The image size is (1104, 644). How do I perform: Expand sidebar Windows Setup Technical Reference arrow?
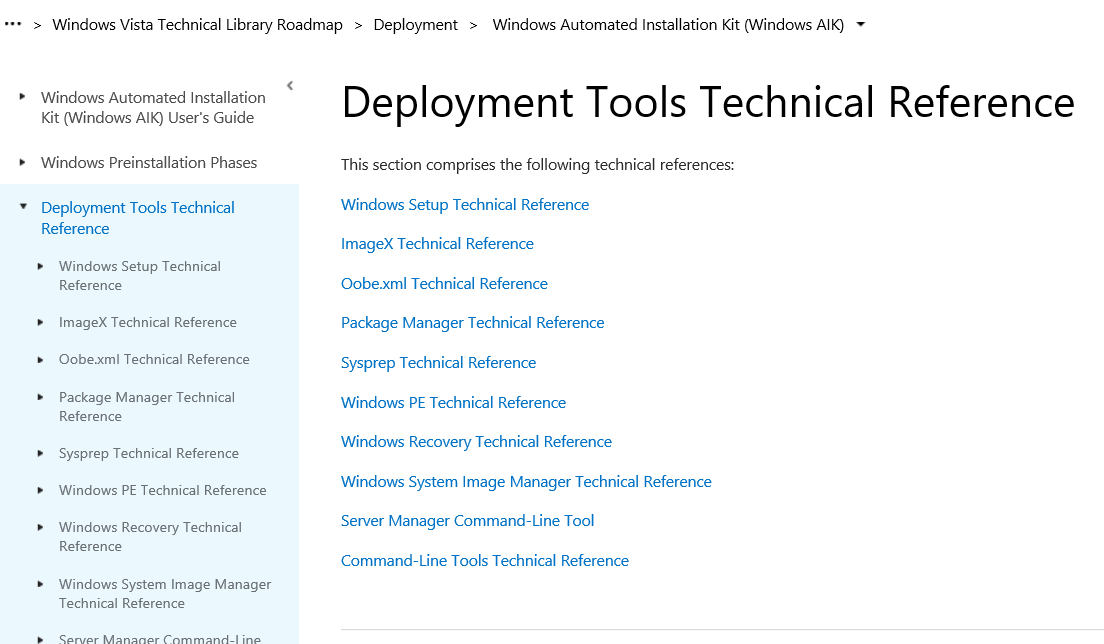coord(40,266)
